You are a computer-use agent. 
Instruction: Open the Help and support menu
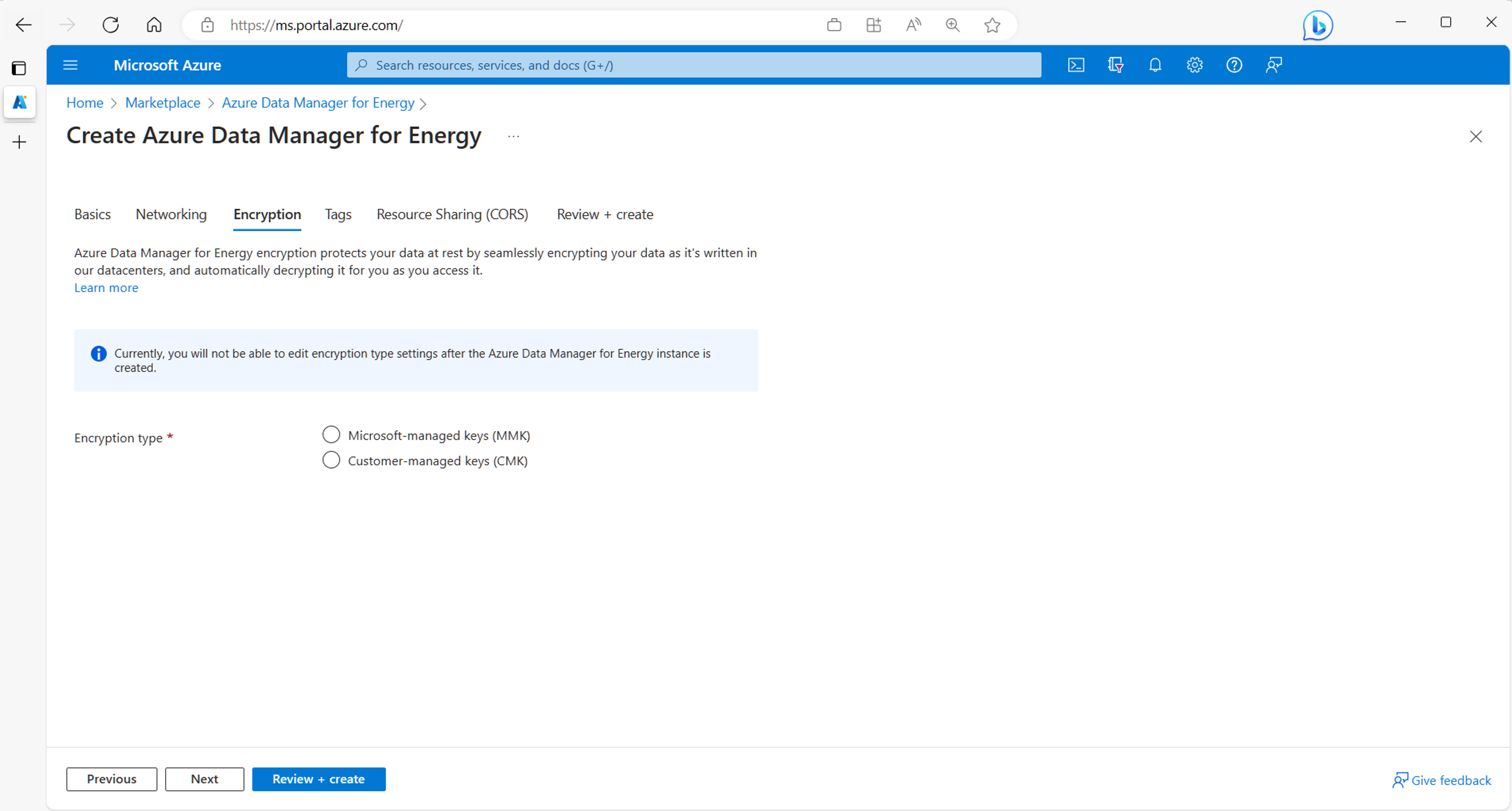(1234, 65)
